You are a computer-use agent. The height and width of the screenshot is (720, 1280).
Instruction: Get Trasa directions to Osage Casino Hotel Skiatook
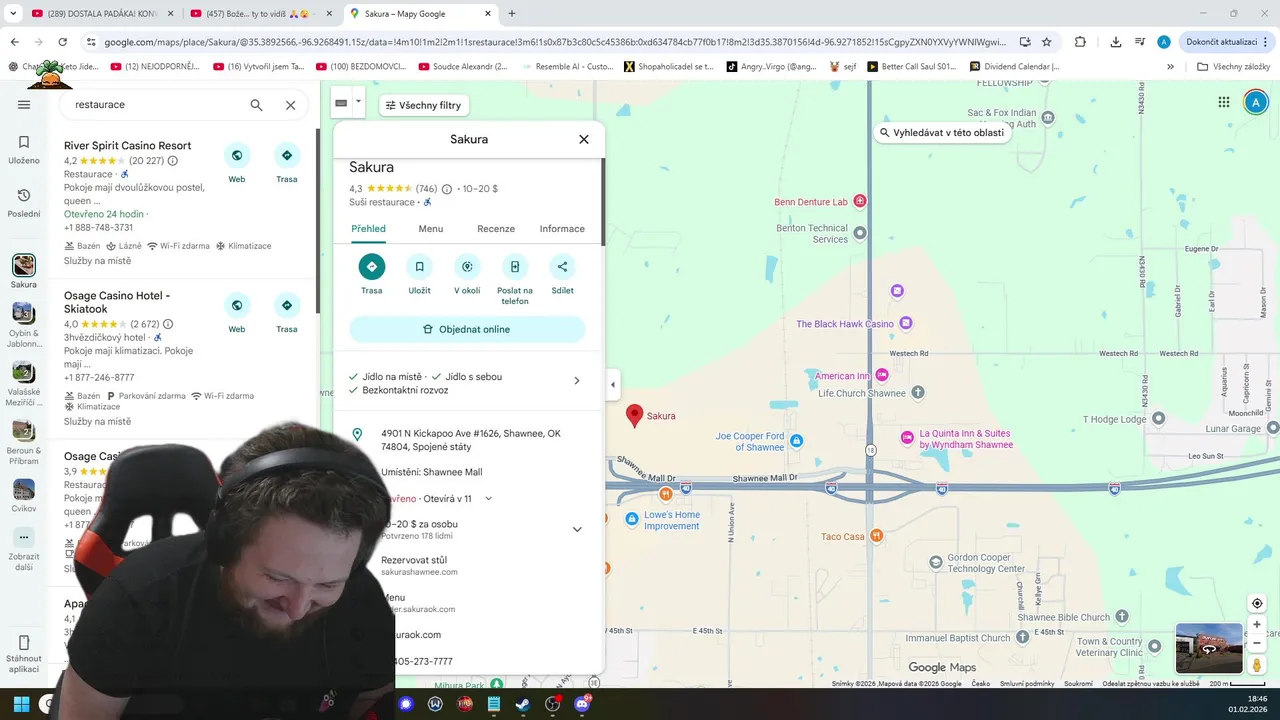coord(287,305)
